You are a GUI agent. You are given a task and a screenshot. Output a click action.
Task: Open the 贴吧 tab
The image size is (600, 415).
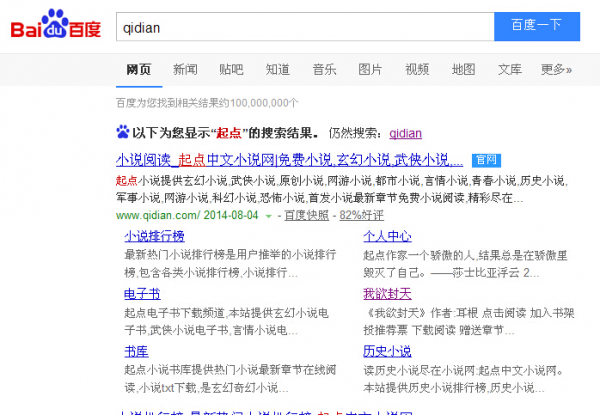tap(231, 70)
